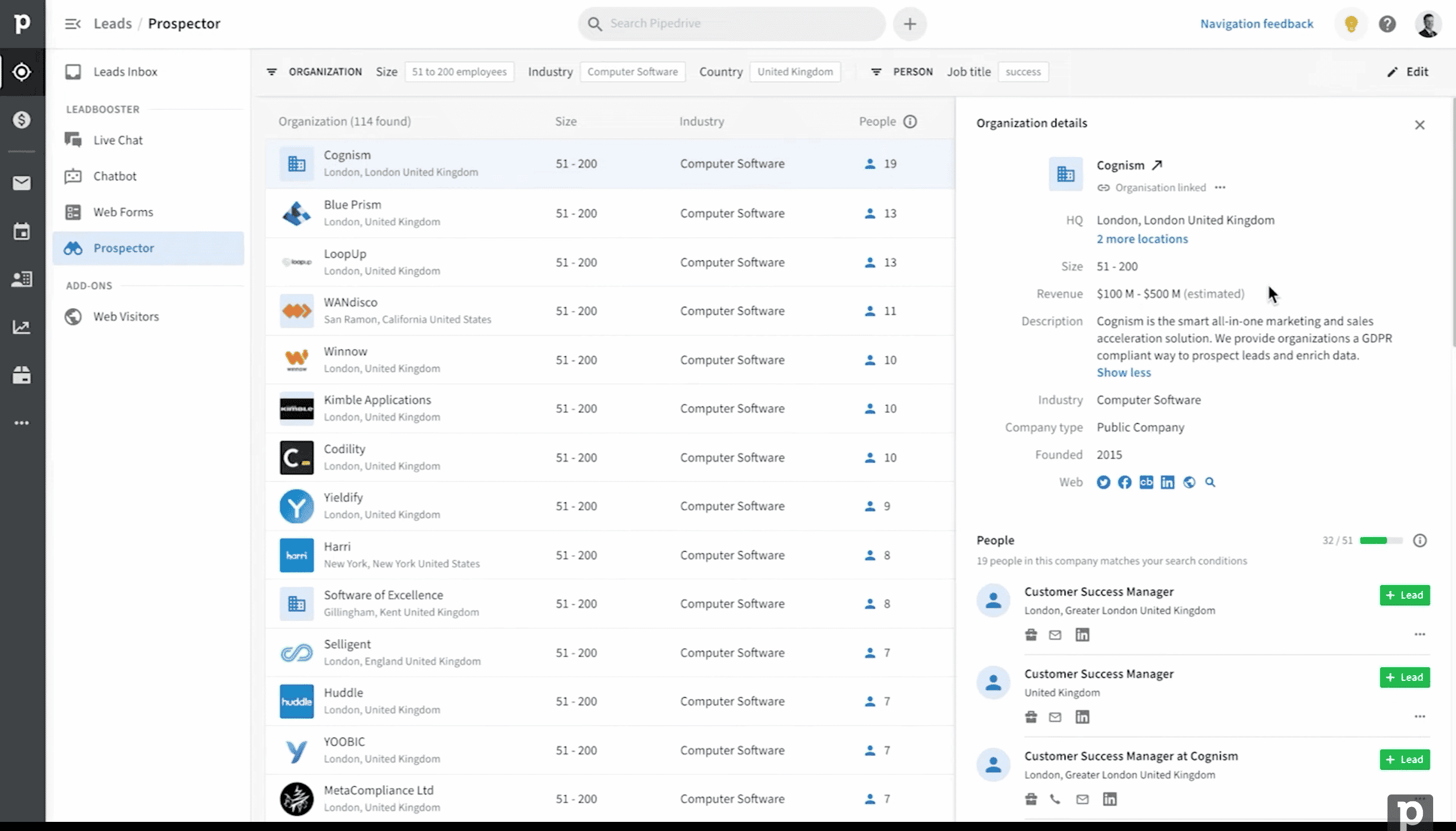Open the Cognism website globe icon

coord(1189,483)
